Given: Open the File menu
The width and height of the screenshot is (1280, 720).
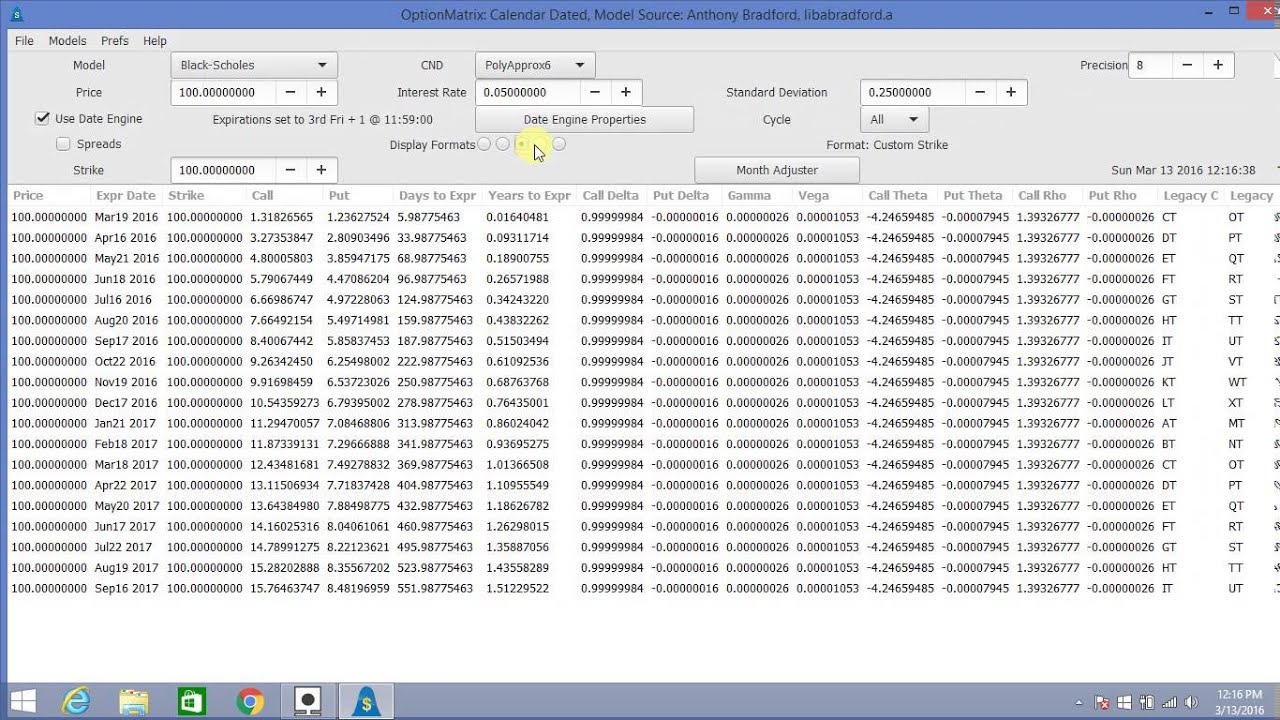Looking at the screenshot, I should pos(25,41).
